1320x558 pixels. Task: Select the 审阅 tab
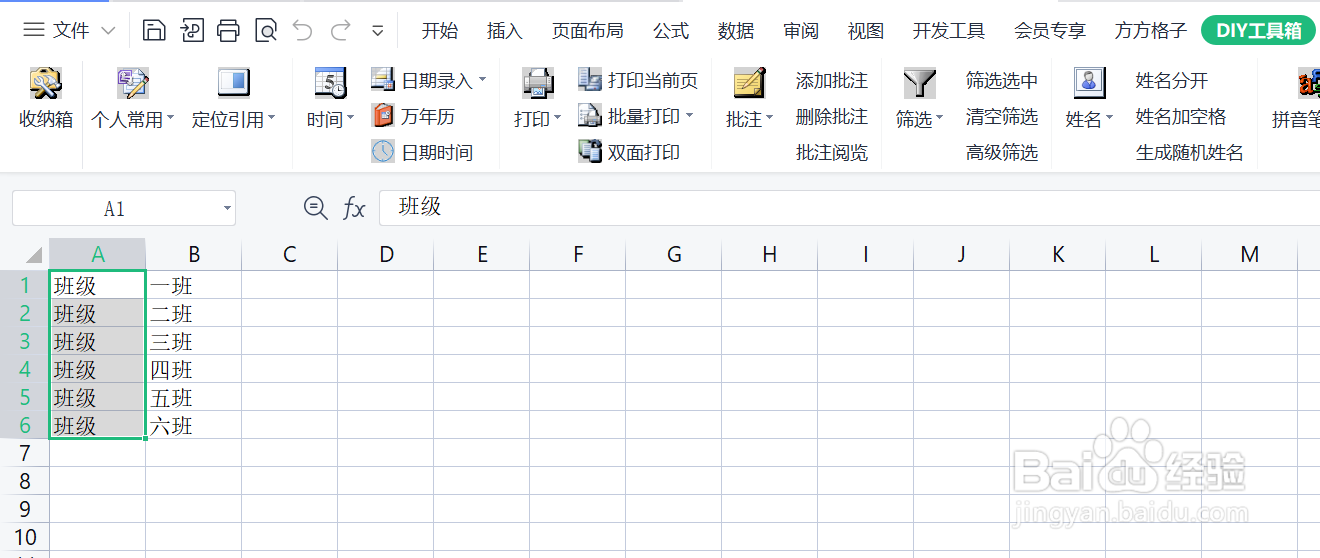click(x=801, y=31)
